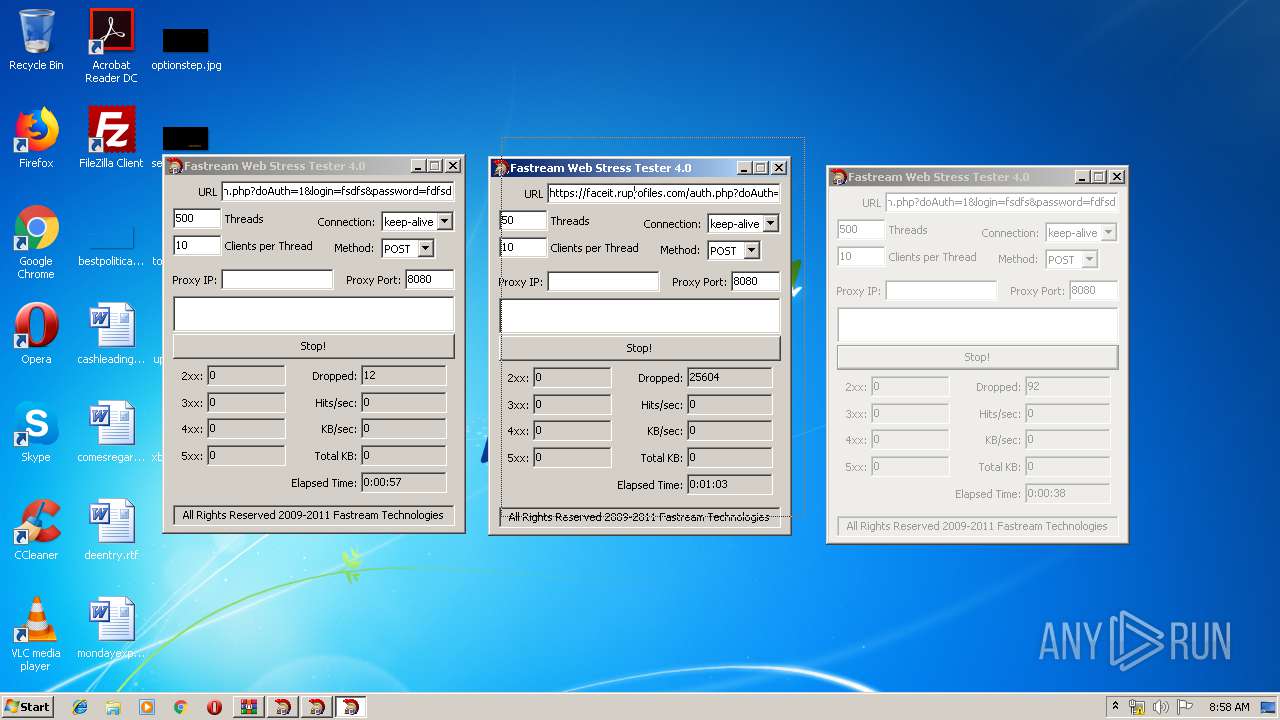Screen dimensions: 1280x720
Task: Open the Opera desktop shortcut
Action: click(36, 334)
